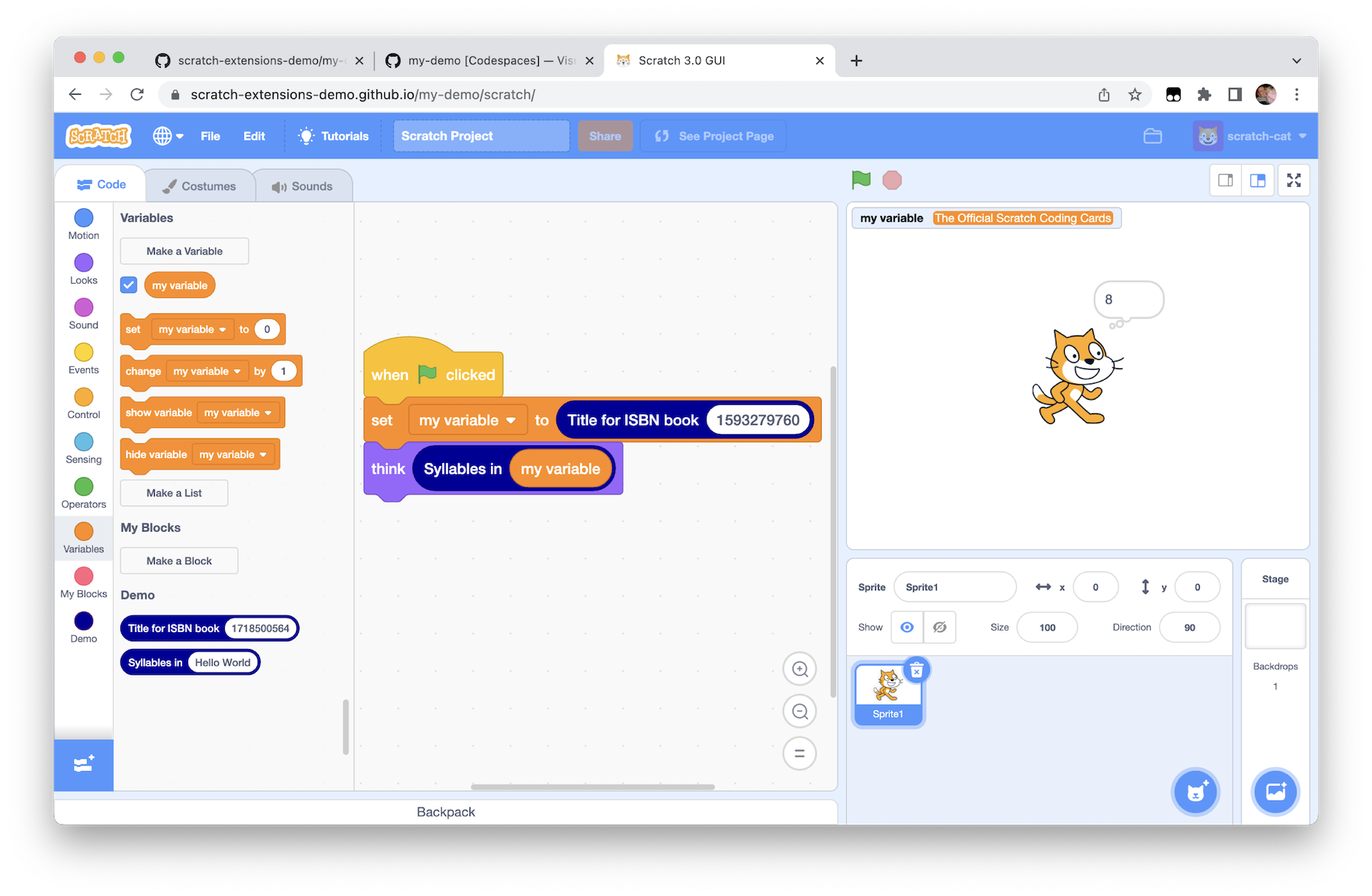Select the Motion block category
Image resolution: width=1372 pixels, height=896 pixels.
tap(83, 223)
